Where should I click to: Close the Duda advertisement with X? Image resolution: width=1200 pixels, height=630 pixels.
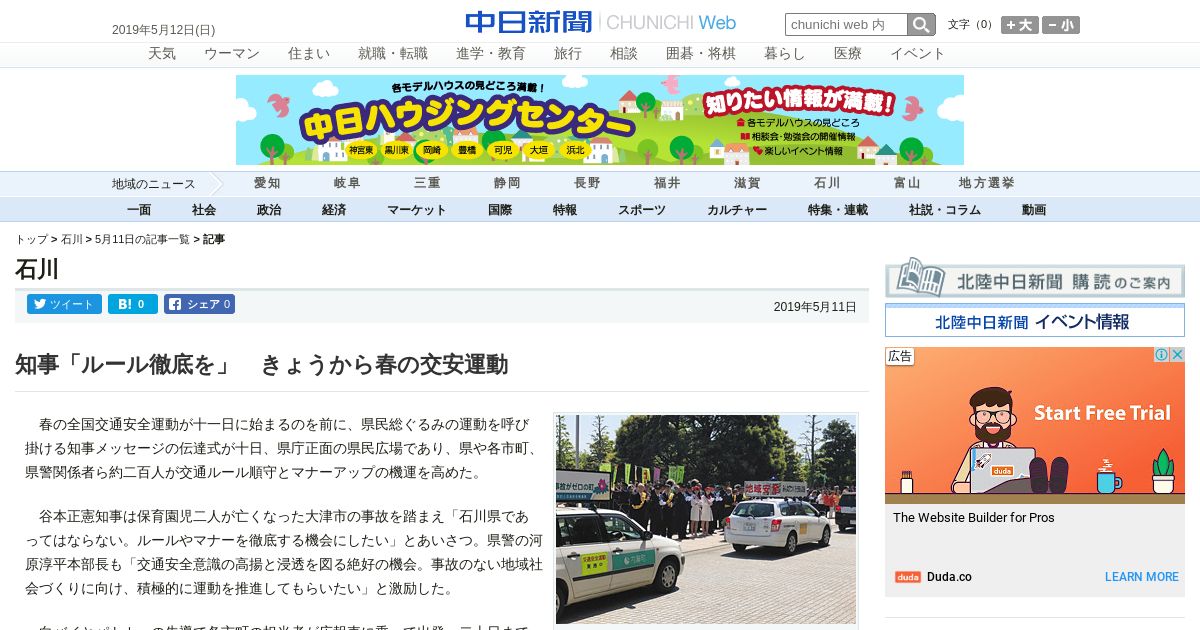pyautogui.click(x=1177, y=355)
